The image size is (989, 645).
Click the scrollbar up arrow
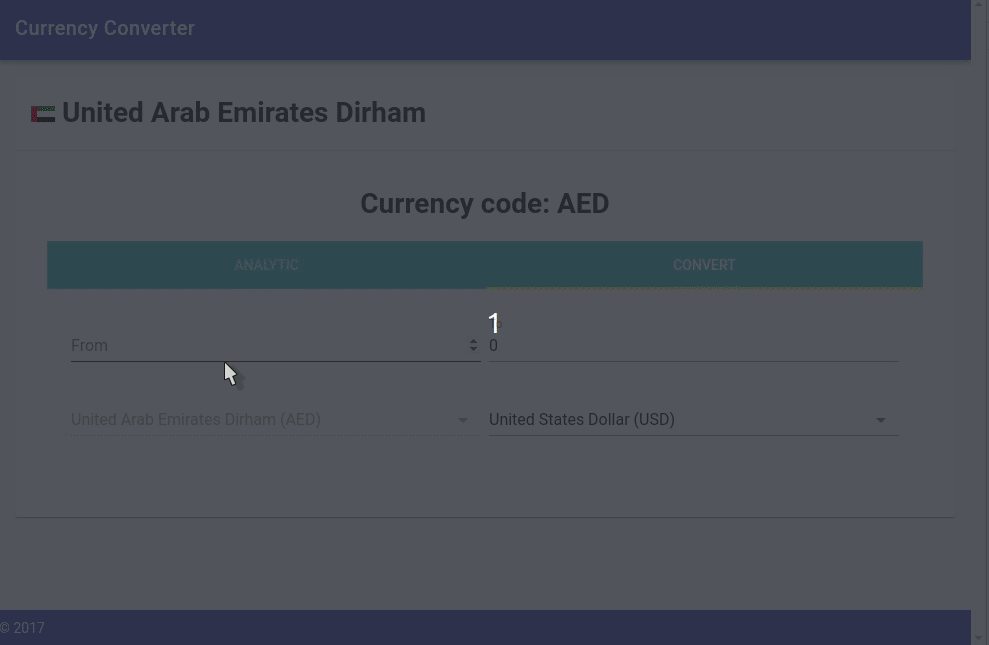pos(980,4)
